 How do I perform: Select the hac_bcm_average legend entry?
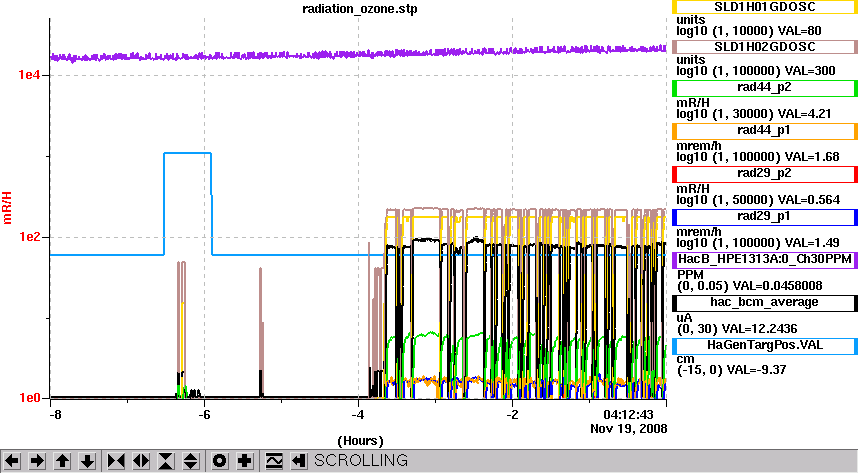[764, 303]
